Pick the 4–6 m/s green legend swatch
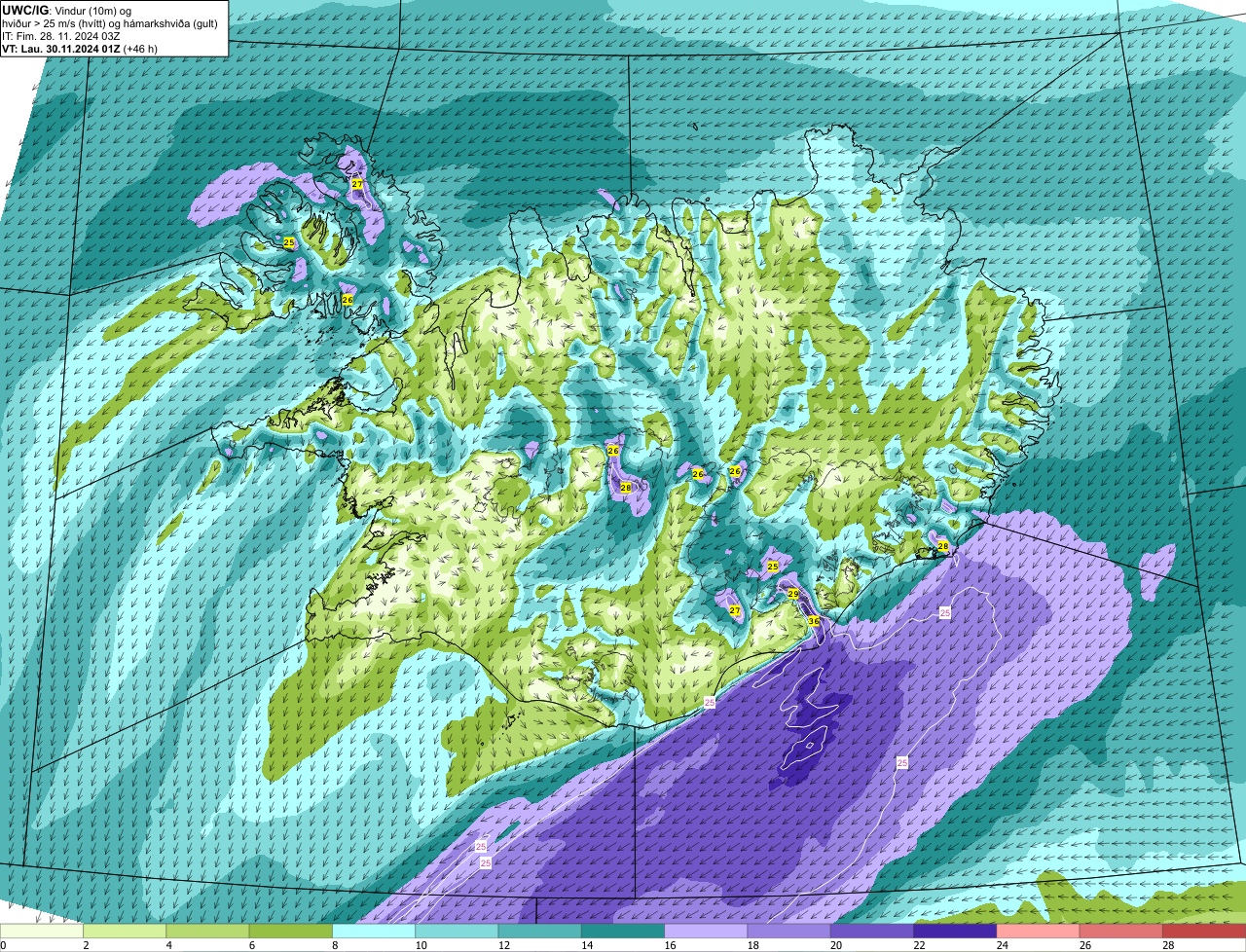 [x=207, y=931]
